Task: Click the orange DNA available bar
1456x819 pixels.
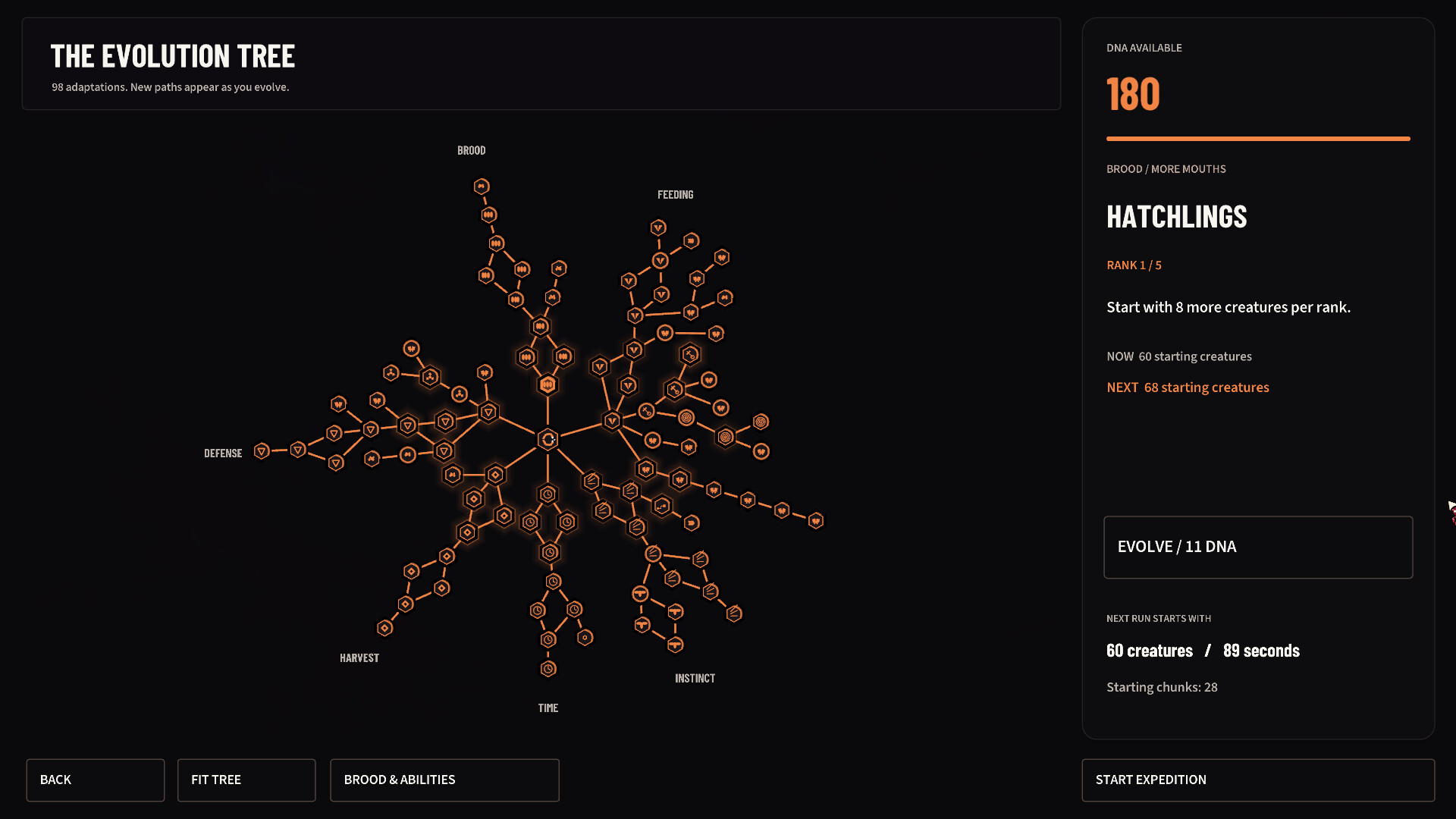Action: (x=1258, y=139)
